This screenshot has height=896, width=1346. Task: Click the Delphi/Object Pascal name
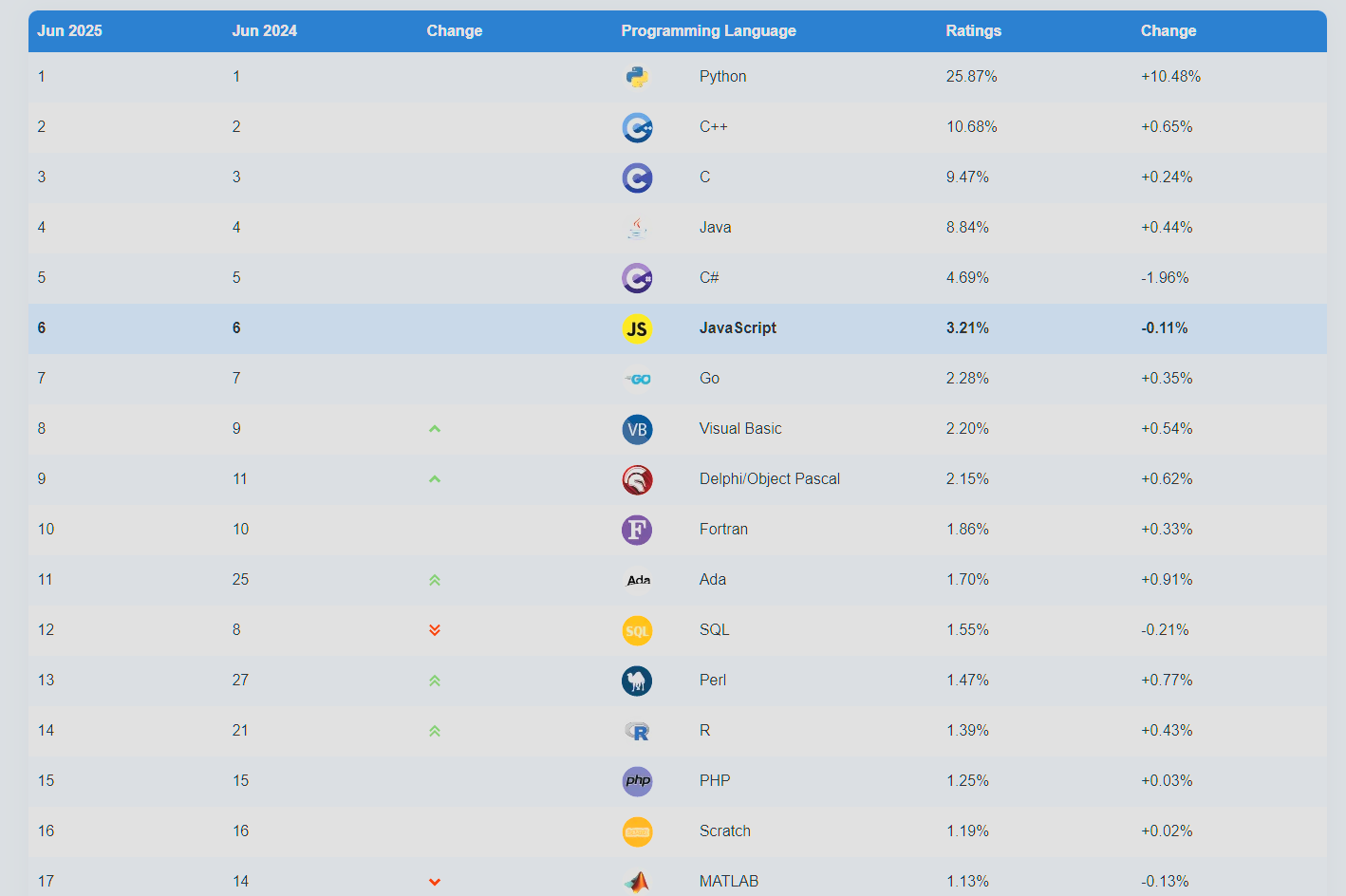pos(769,478)
